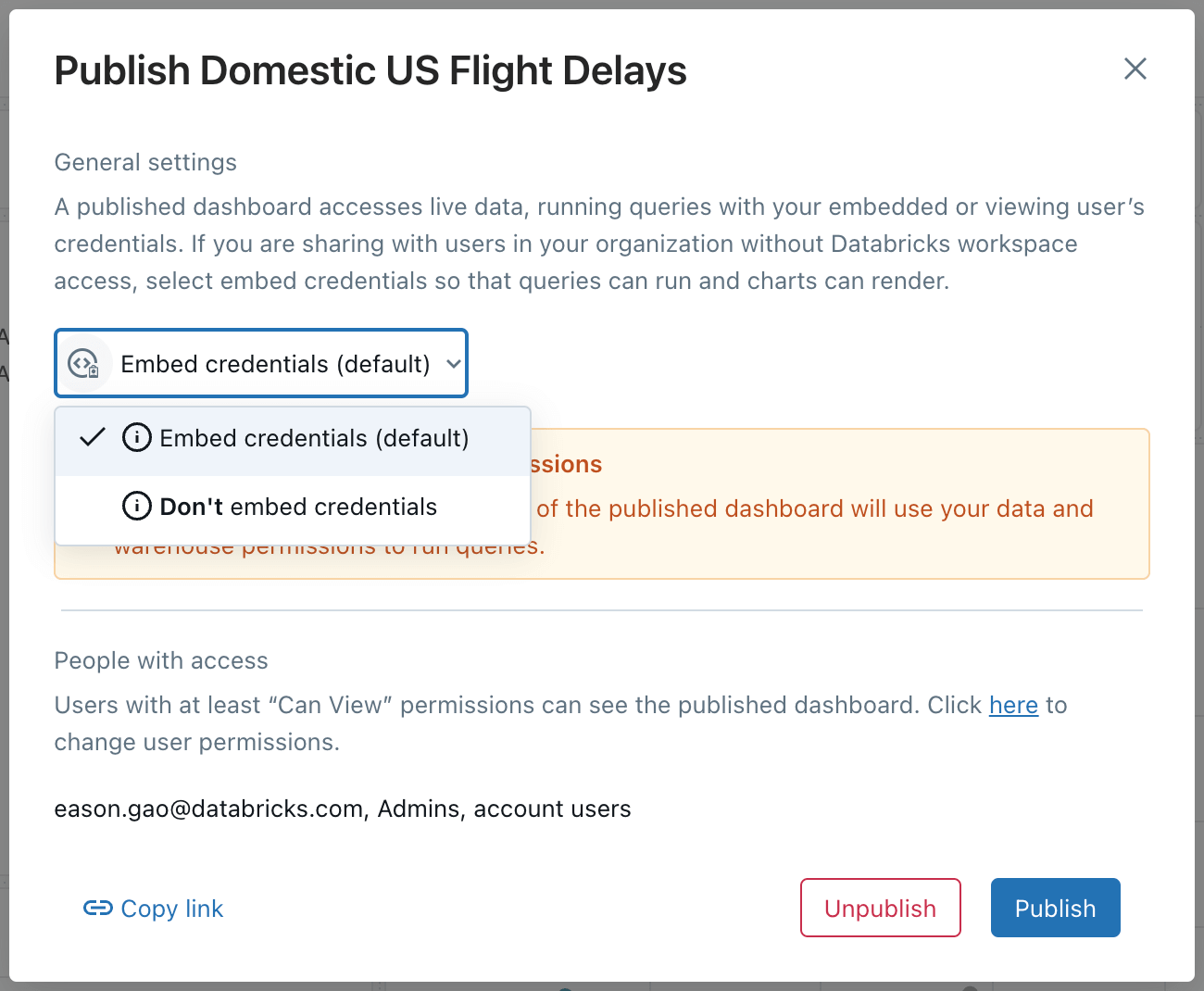
Task: Close the Publish dialog with the X
Action: [1135, 69]
